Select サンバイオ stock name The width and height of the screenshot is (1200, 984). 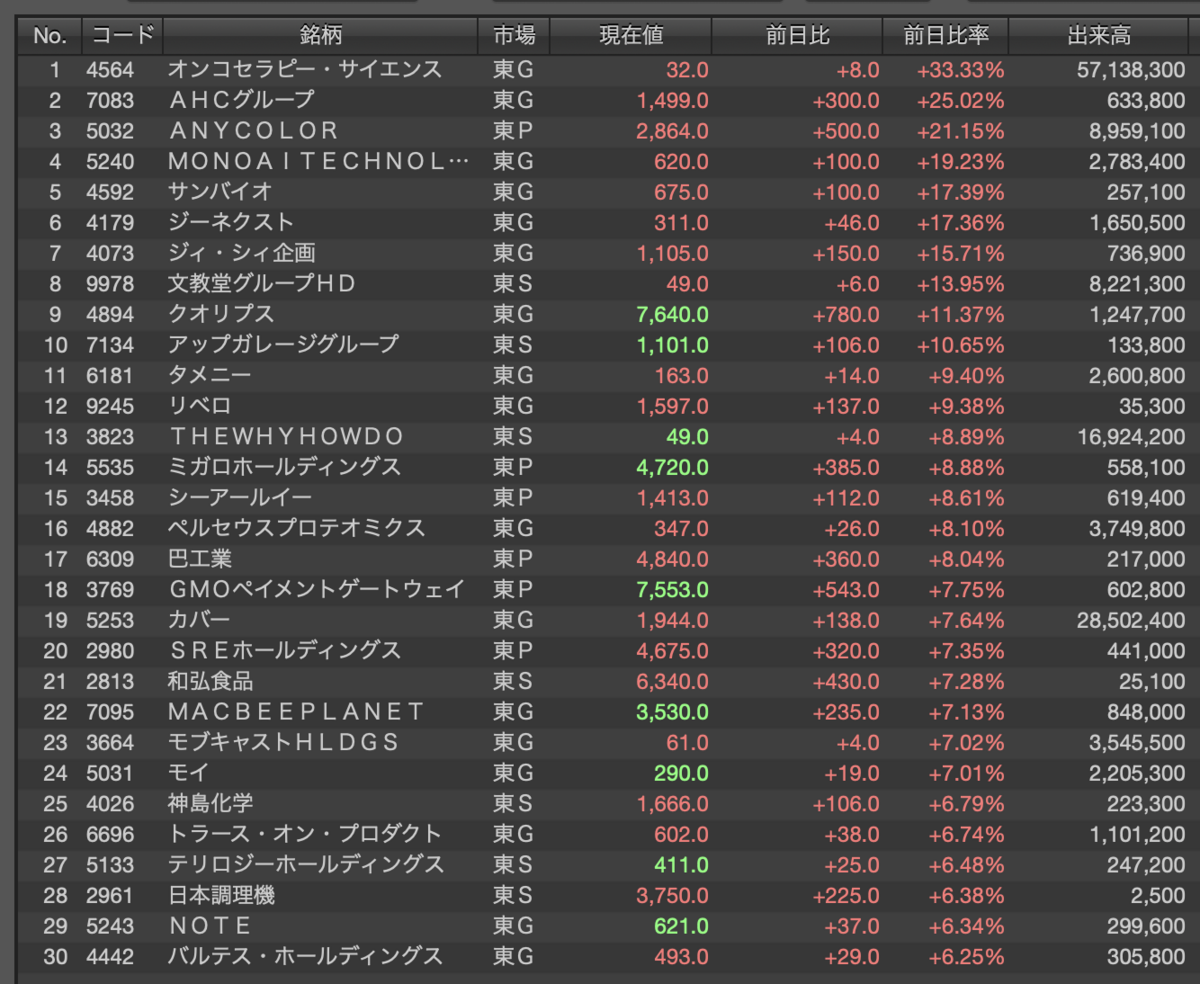coord(220,192)
